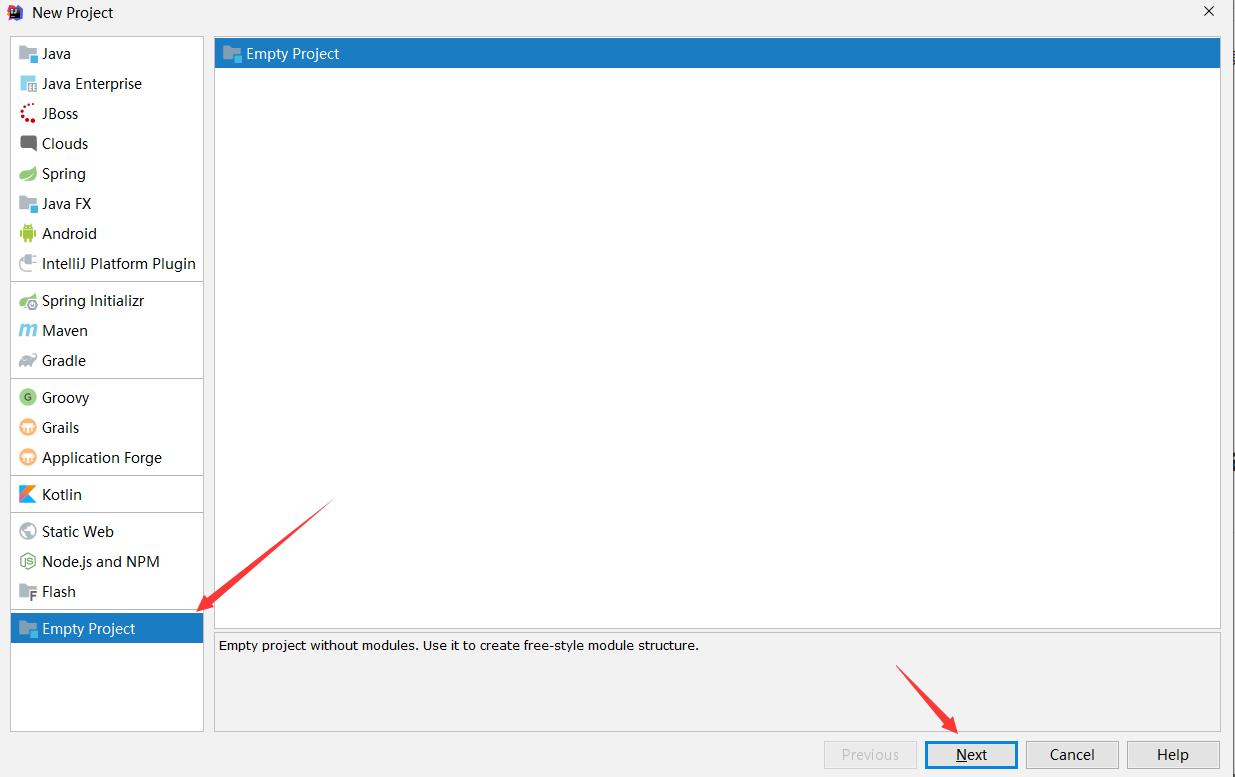Click the Cancel button

pos(1072,755)
